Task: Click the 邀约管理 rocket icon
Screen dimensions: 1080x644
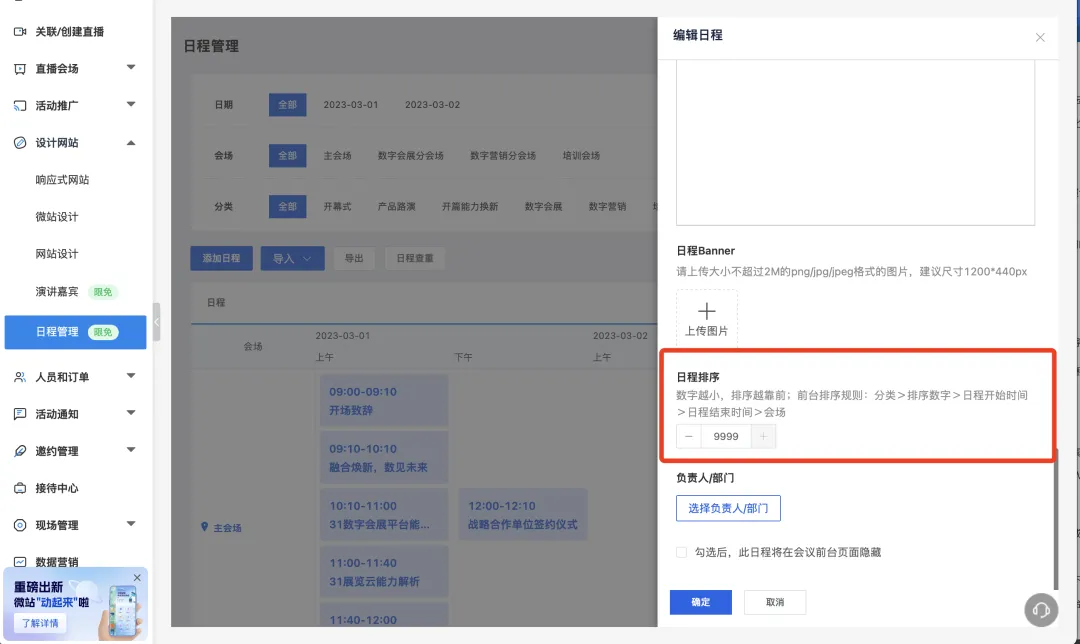Action: tap(19, 451)
